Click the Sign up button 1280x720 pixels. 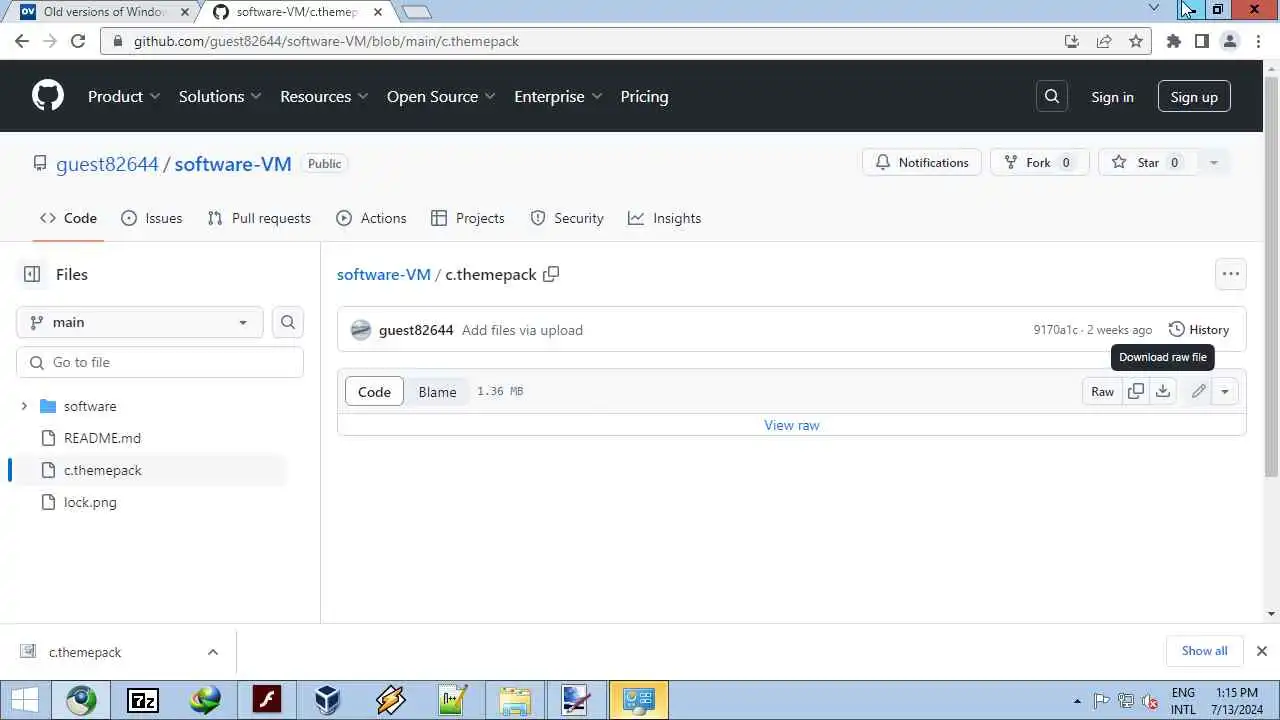point(1194,96)
